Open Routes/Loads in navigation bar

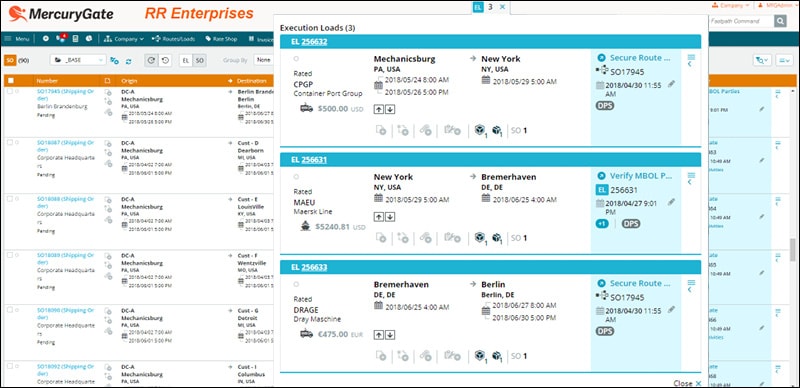tap(173, 38)
